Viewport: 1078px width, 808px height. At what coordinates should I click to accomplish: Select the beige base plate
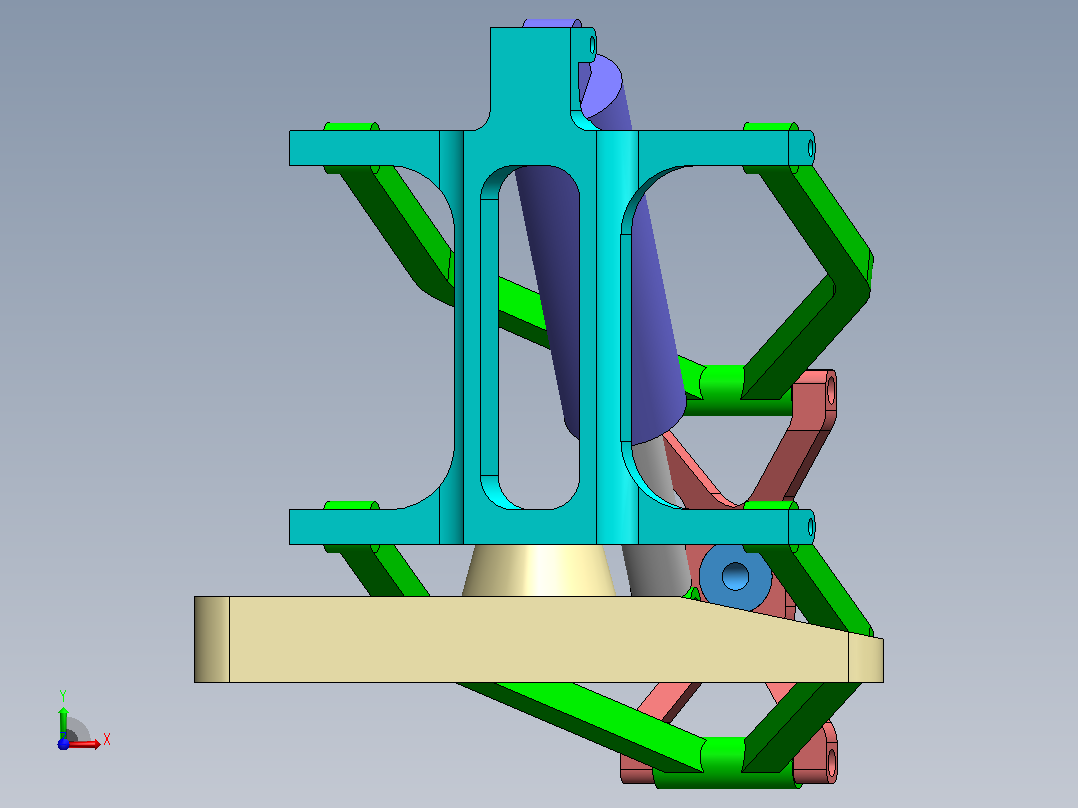point(538,640)
